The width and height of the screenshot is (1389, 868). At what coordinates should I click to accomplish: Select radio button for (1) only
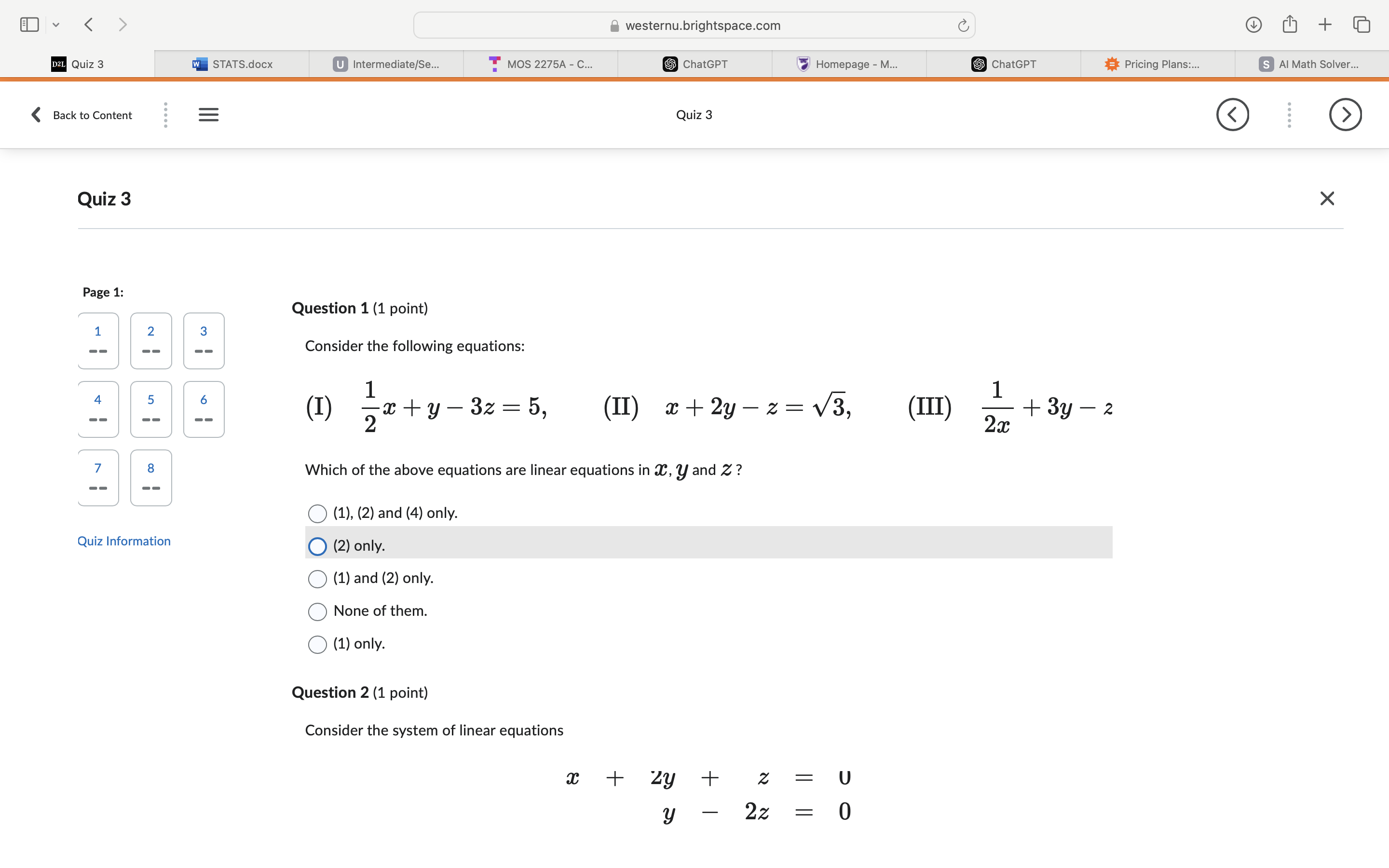[317, 642]
